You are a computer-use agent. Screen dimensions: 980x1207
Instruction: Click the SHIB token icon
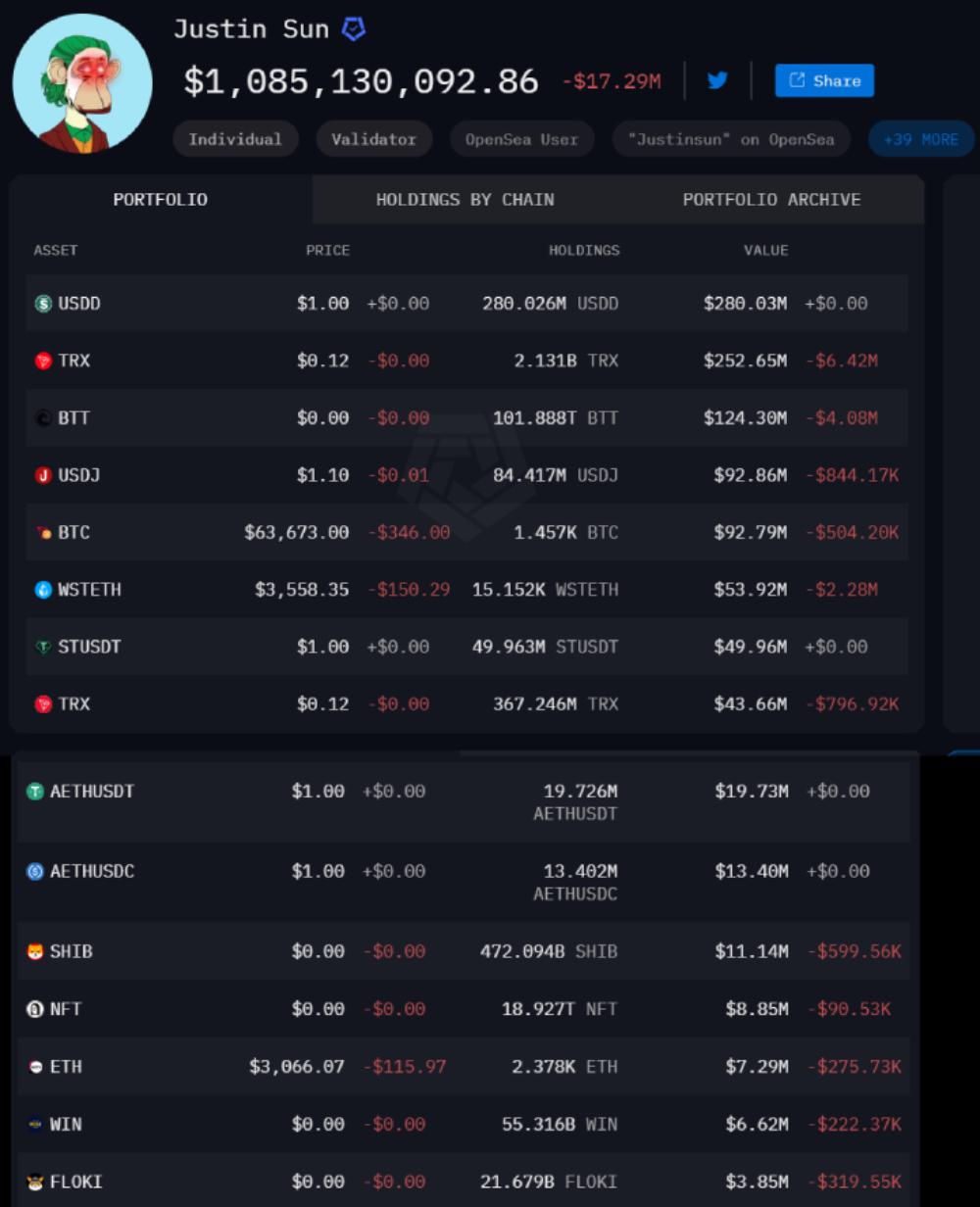coord(35,951)
